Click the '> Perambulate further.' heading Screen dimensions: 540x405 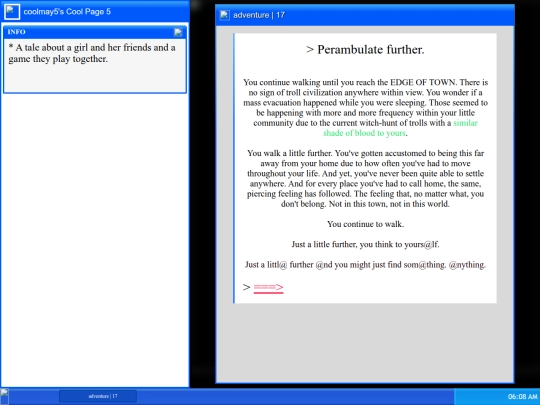click(365, 50)
